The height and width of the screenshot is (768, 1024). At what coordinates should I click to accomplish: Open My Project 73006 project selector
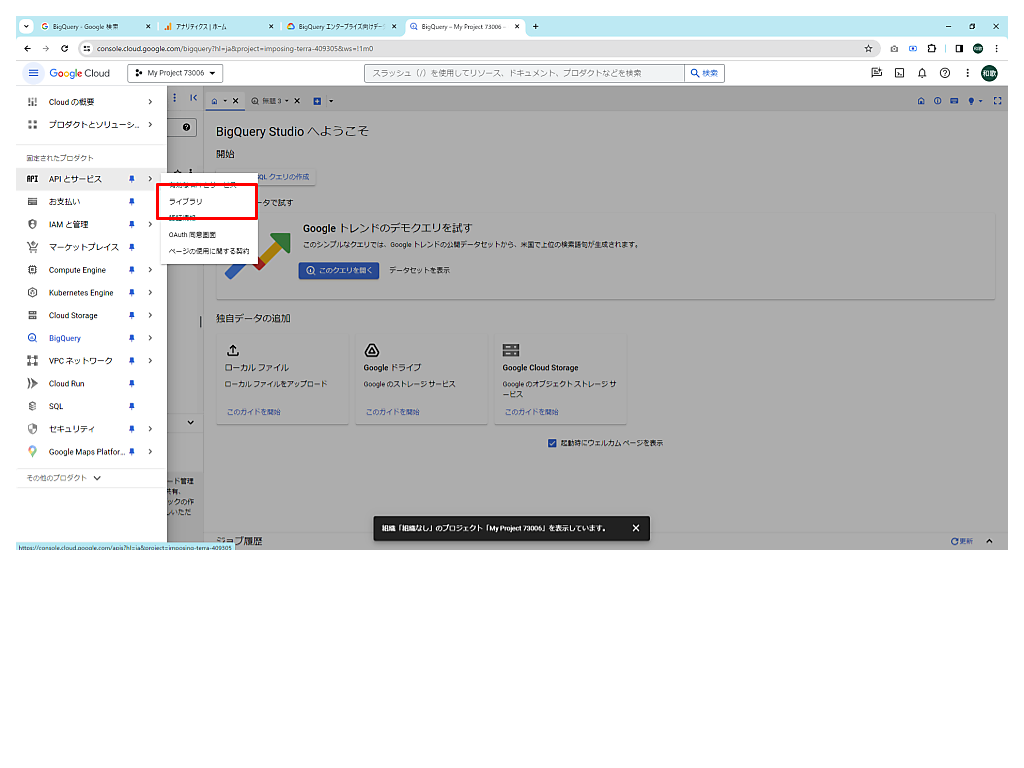pyautogui.click(x=175, y=73)
